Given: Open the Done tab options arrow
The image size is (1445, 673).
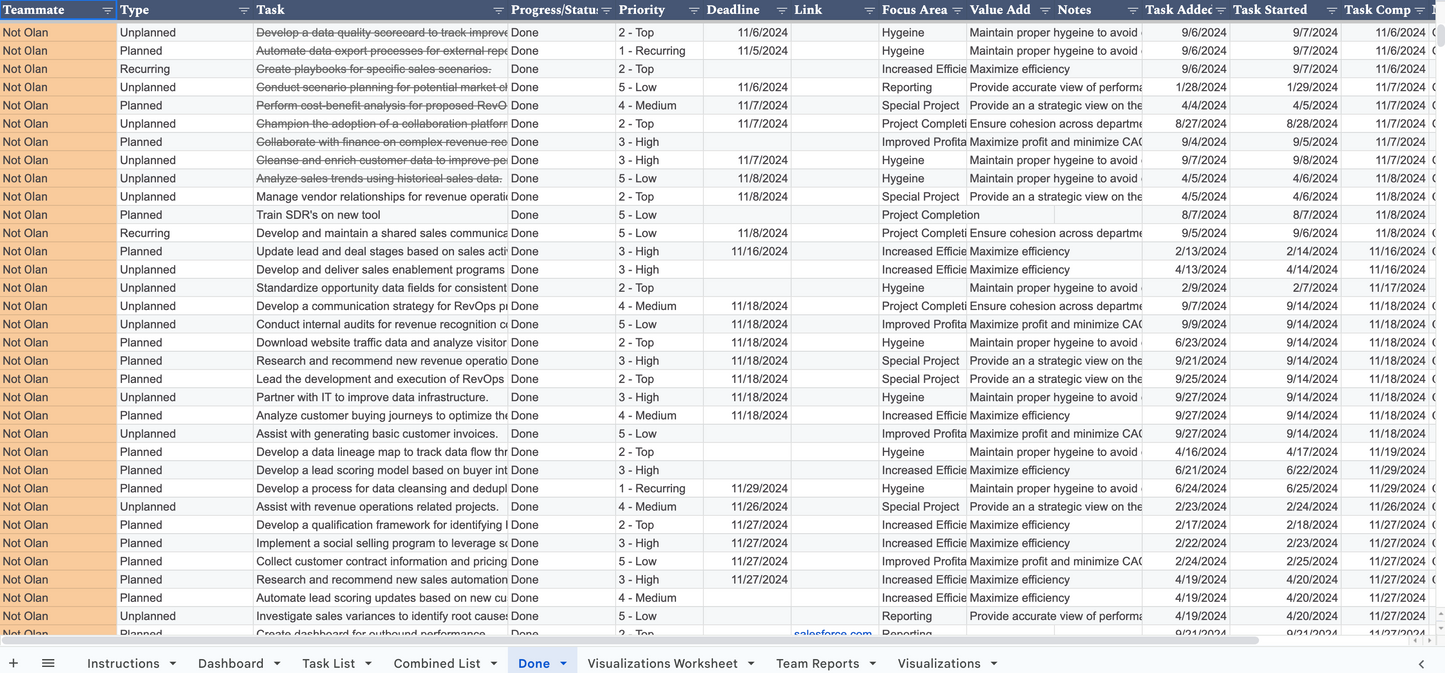Looking at the screenshot, I should pyautogui.click(x=563, y=664).
